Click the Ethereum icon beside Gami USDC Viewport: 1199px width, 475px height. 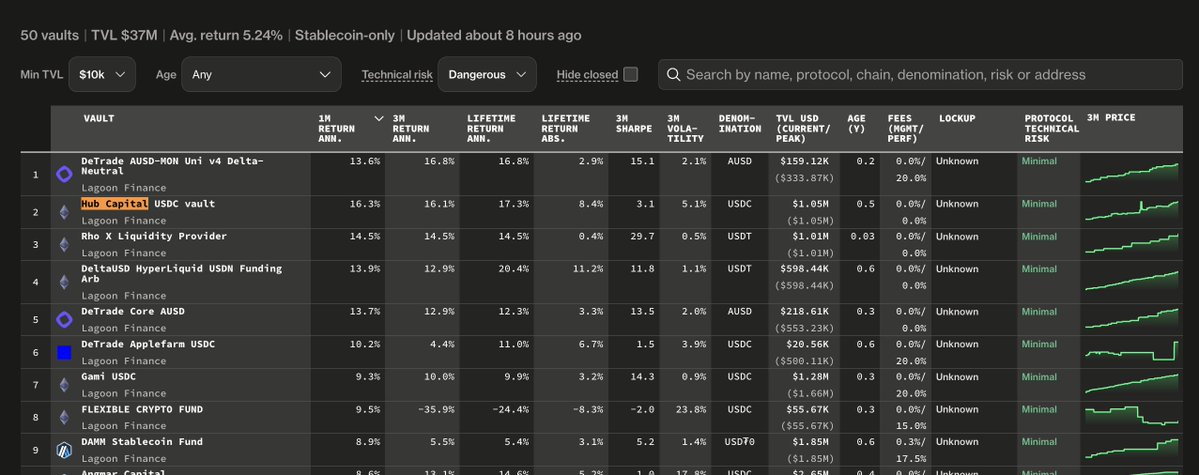[x=64, y=385]
